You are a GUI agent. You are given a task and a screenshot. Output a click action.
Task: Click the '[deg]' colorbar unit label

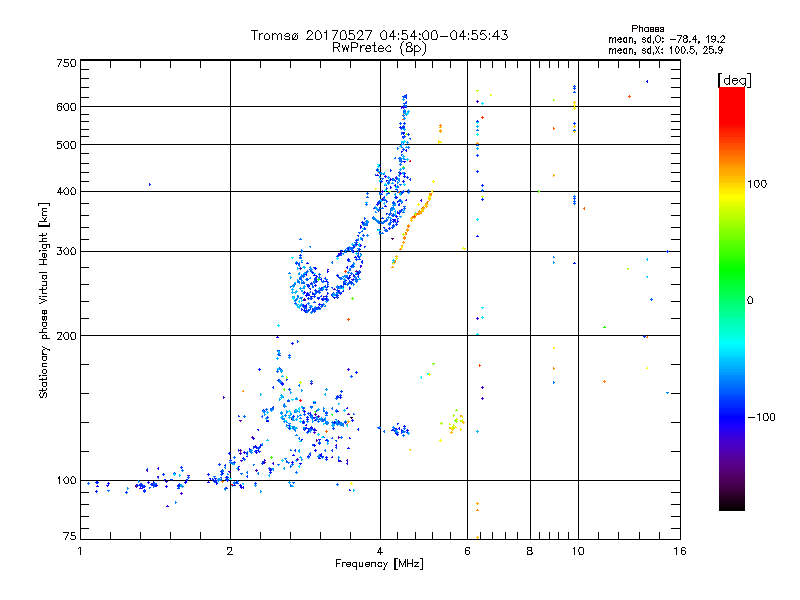coord(734,80)
